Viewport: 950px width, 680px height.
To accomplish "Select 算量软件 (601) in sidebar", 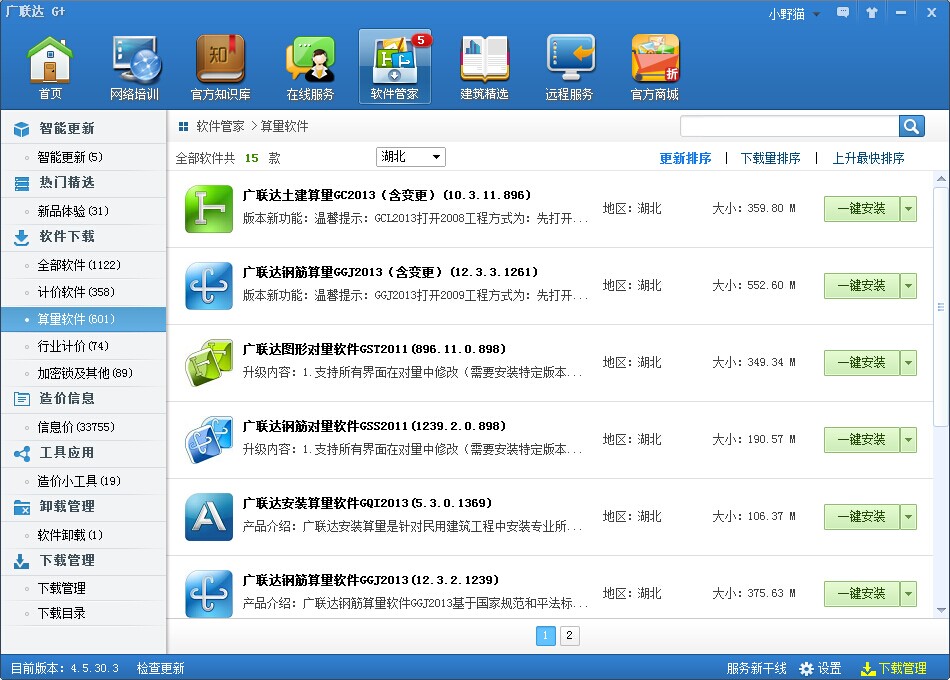I will [x=83, y=319].
